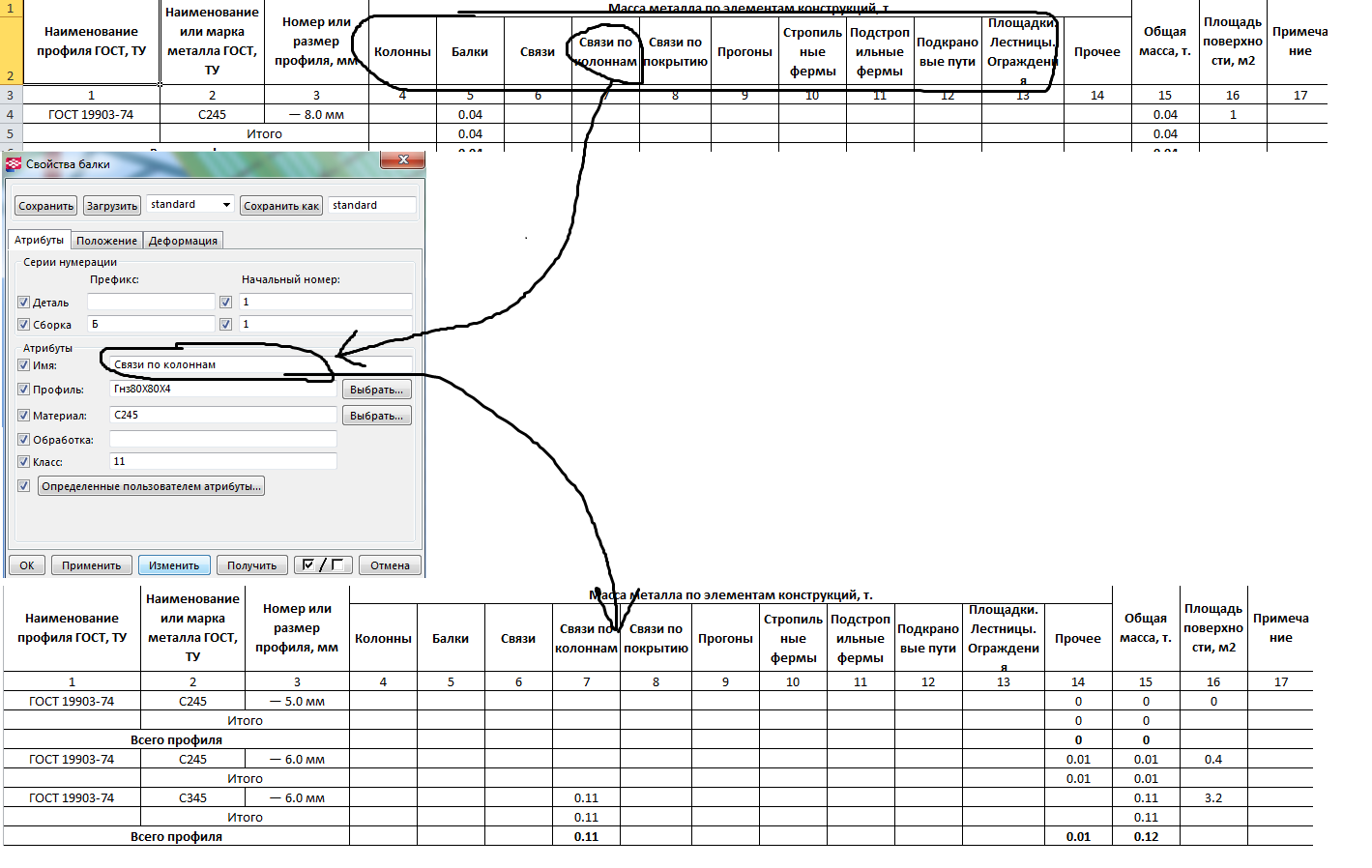Click OK in the beam properties dialog
Screen dimensions: 1372x868
[x=27, y=565]
